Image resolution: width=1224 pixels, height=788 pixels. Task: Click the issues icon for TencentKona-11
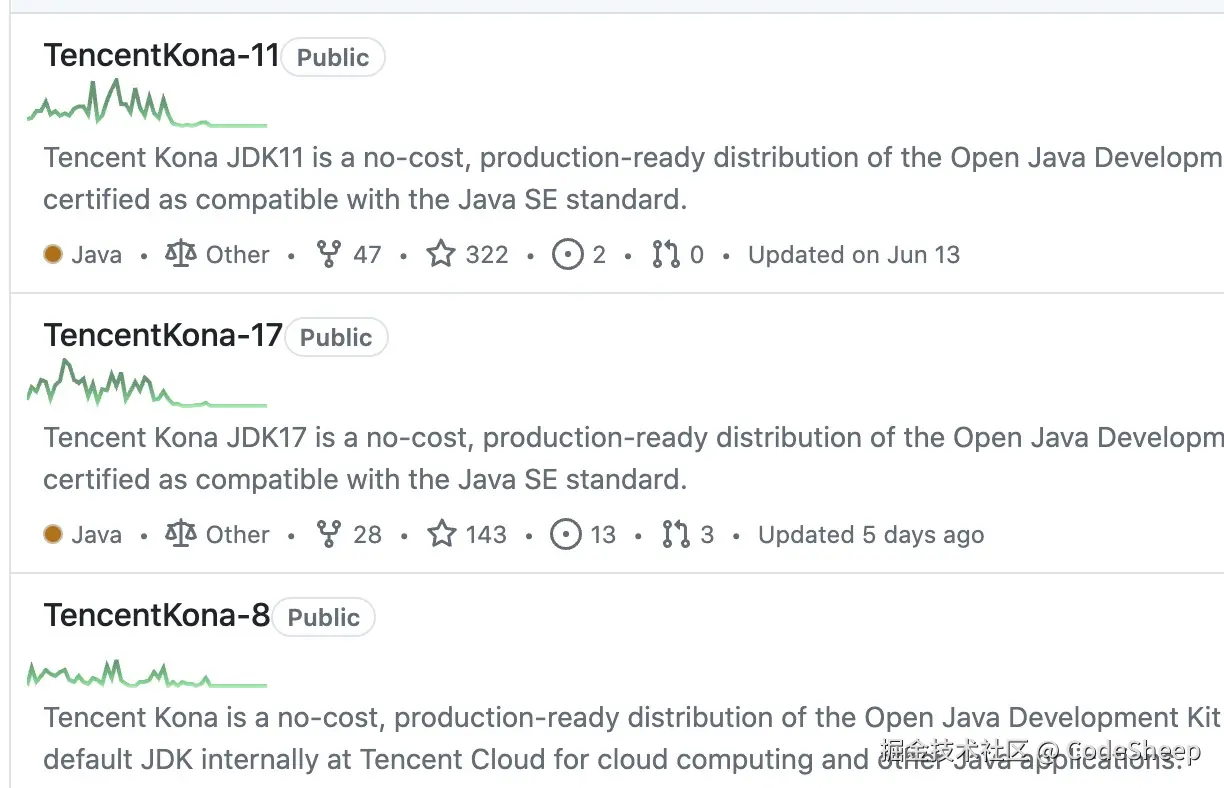click(x=567, y=255)
